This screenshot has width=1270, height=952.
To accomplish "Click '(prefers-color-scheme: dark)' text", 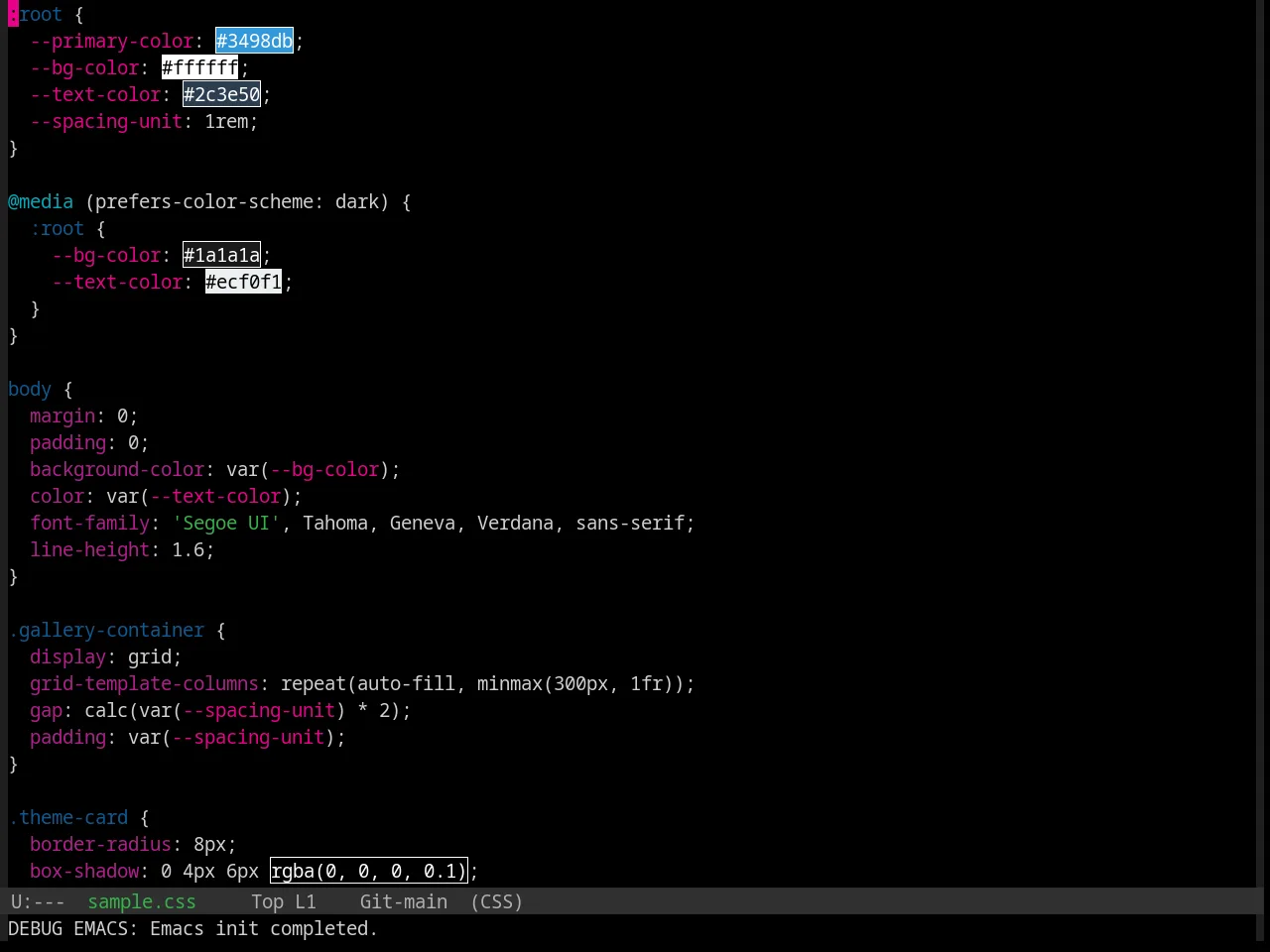I will pyautogui.click(x=237, y=201).
